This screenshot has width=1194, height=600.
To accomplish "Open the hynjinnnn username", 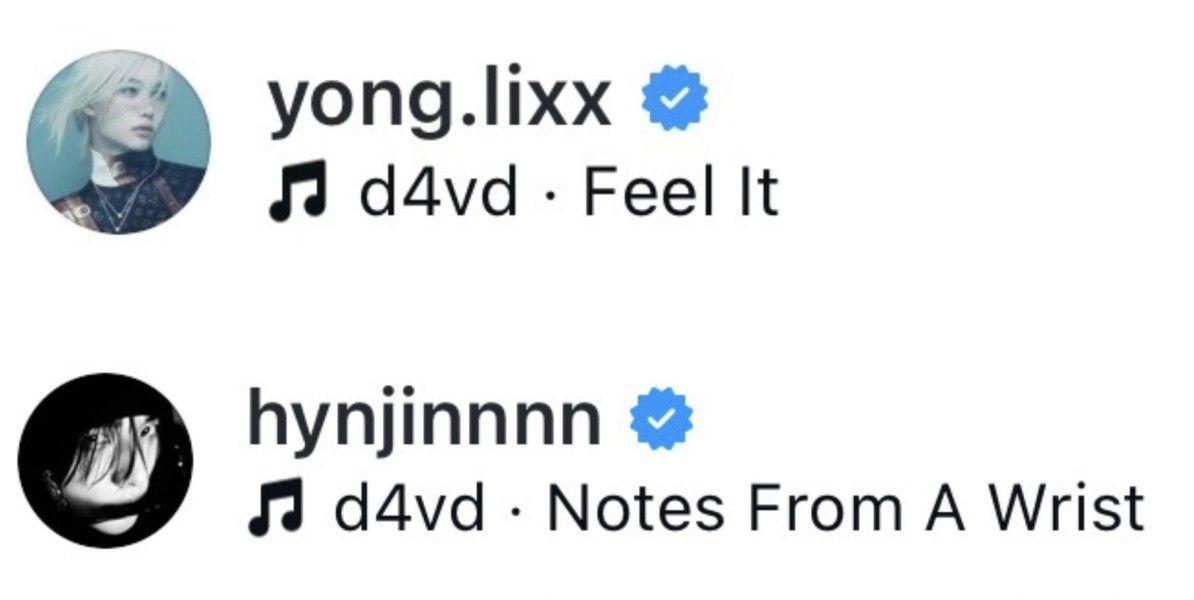I will (x=424, y=420).
